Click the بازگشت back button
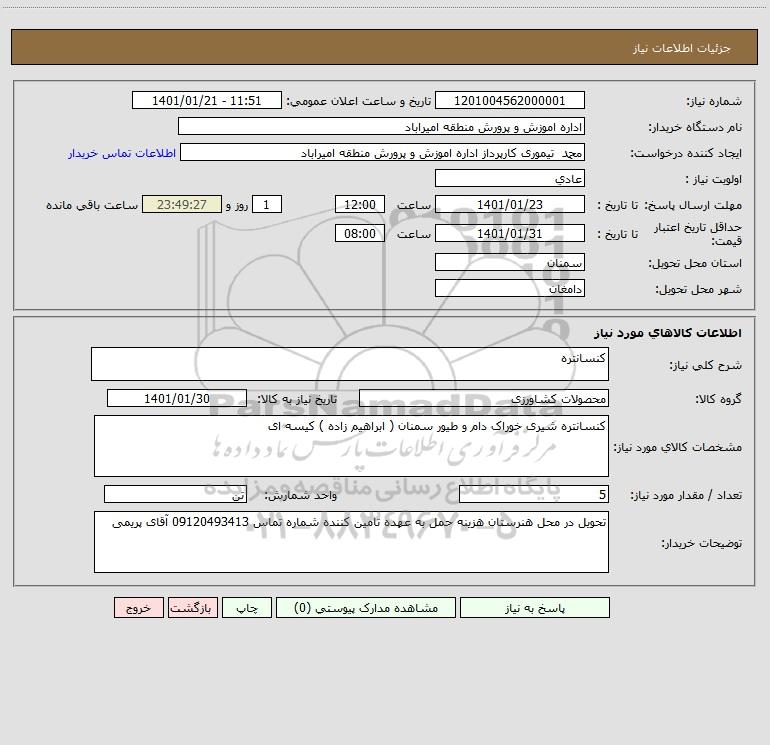 coord(192,607)
